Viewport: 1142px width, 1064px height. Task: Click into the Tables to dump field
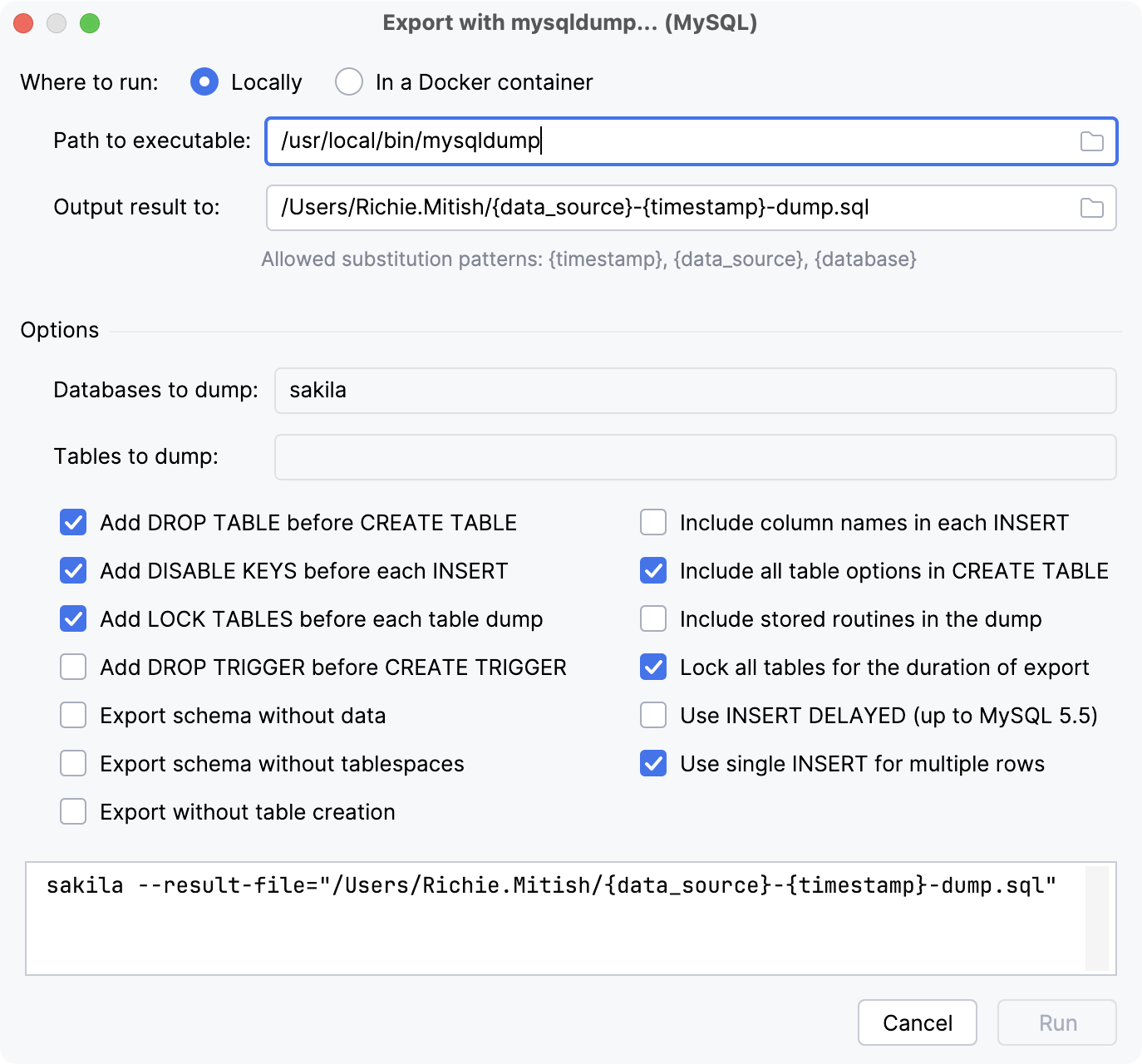(x=695, y=456)
